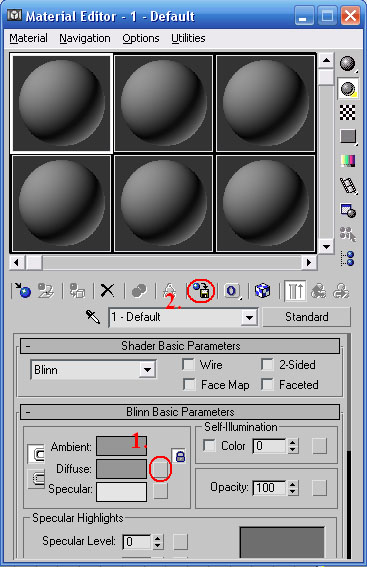Pick material with the eyedropper icon
The height and width of the screenshot is (567, 367).
pos(93,317)
